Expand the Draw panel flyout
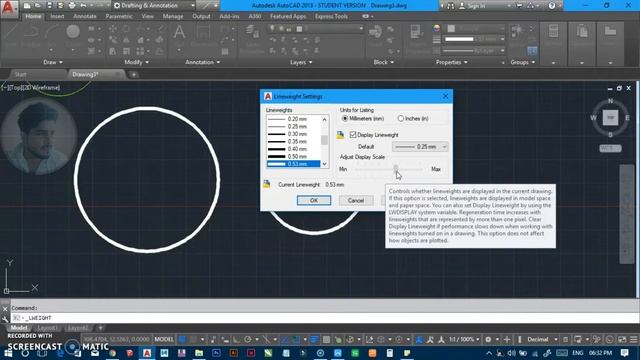Image resolution: width=640 pixels, height=360 pixels. [53, 62]
